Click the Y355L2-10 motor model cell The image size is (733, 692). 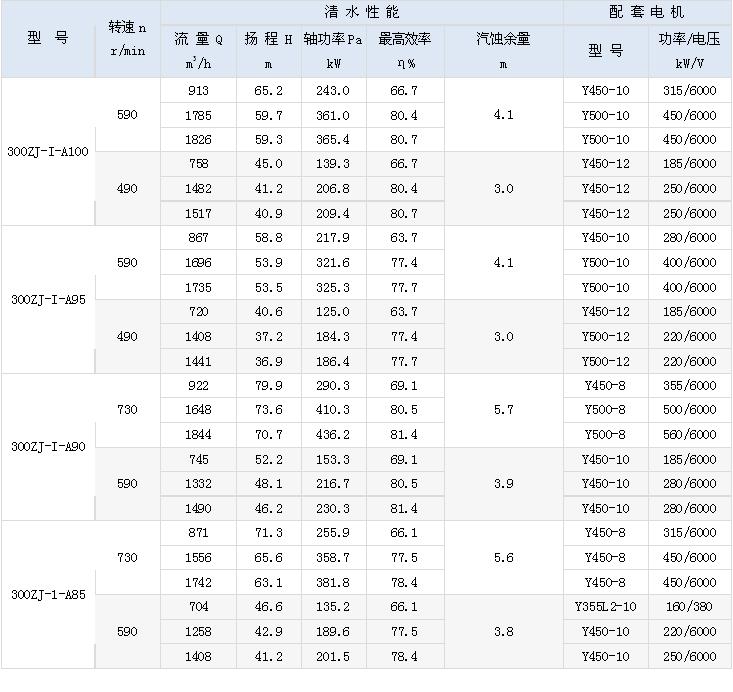(x=605, y=607)
